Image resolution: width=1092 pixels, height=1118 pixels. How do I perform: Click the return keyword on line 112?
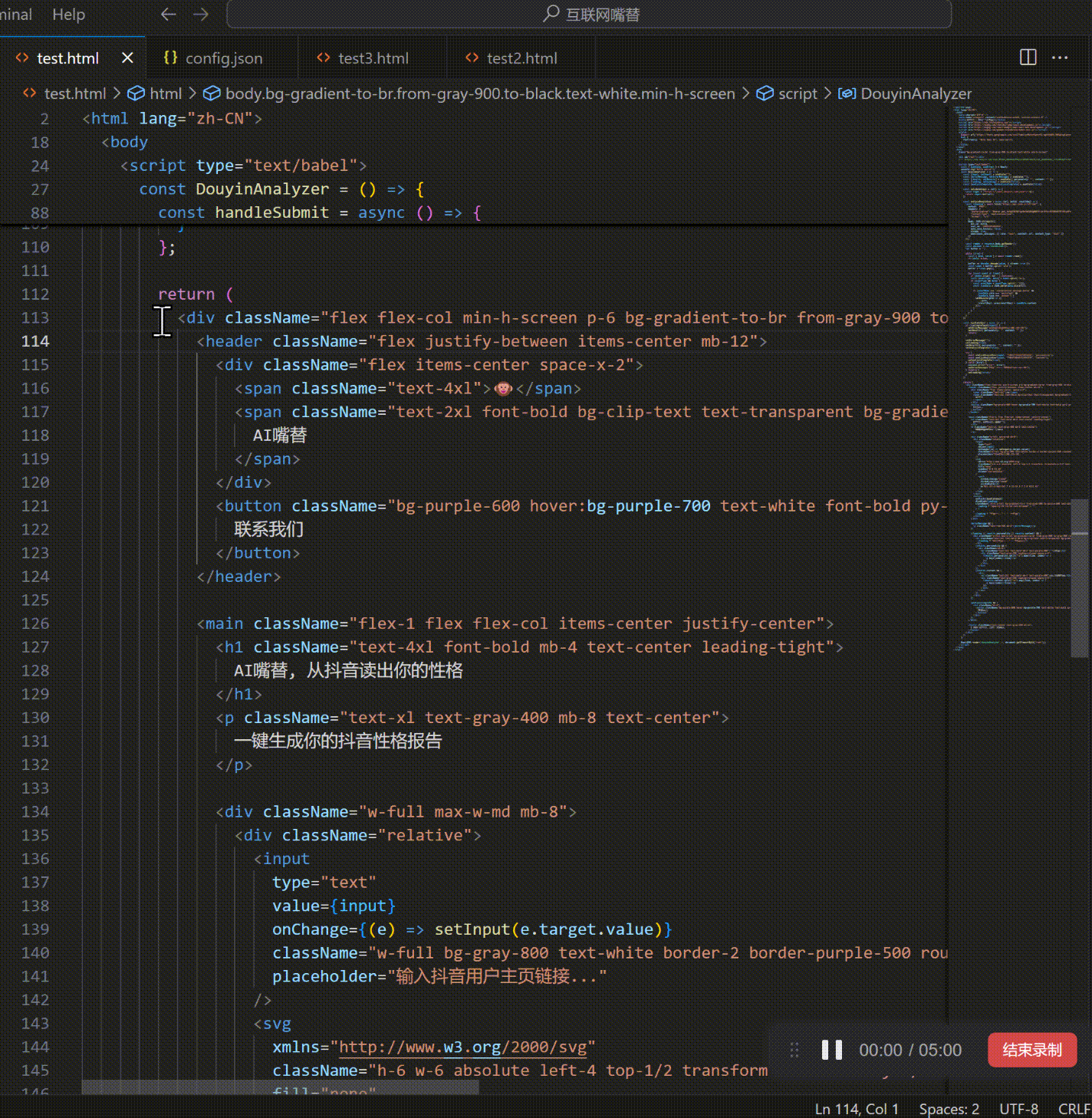186,294
